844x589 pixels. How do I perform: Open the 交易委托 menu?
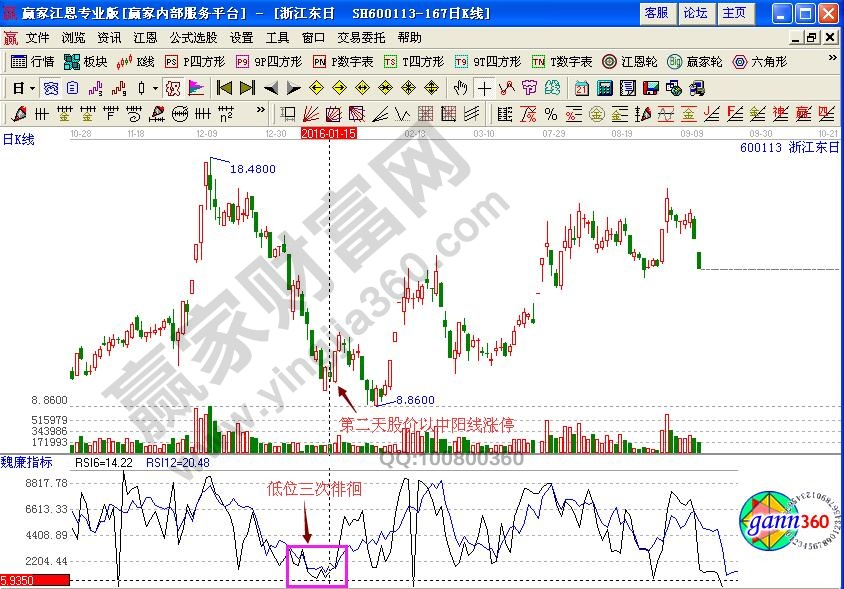tap(362, 37)
